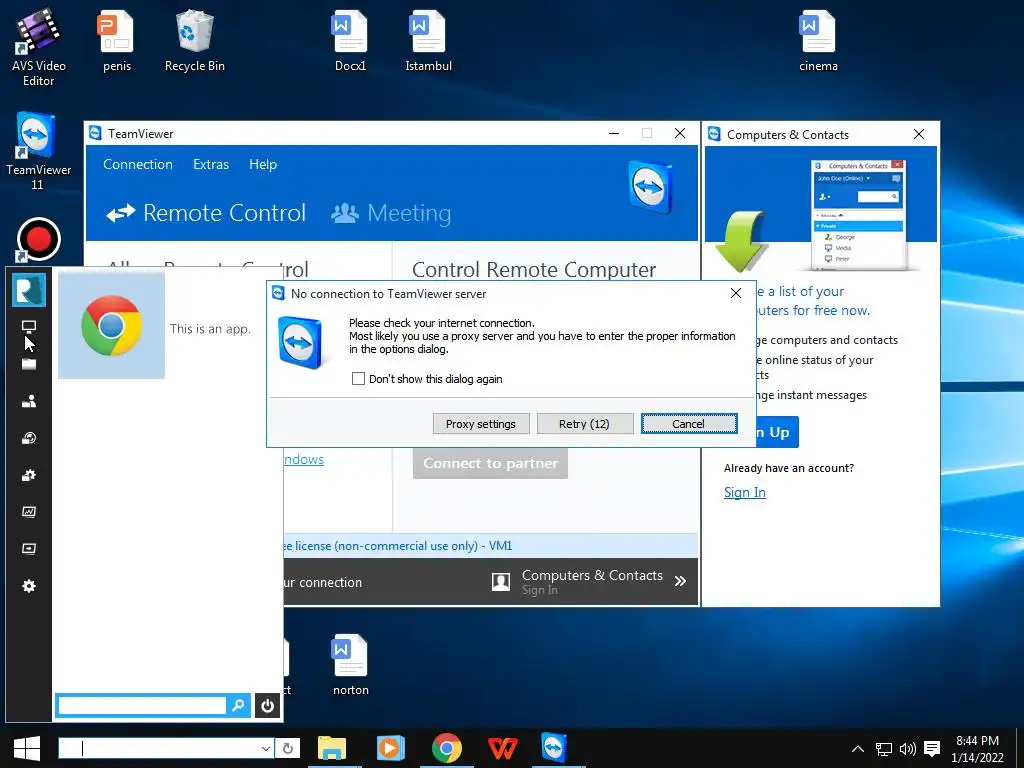Click the contact card icon in TeamViewer footer
This screenshot has height=768, width=1024.
point(501,581)
